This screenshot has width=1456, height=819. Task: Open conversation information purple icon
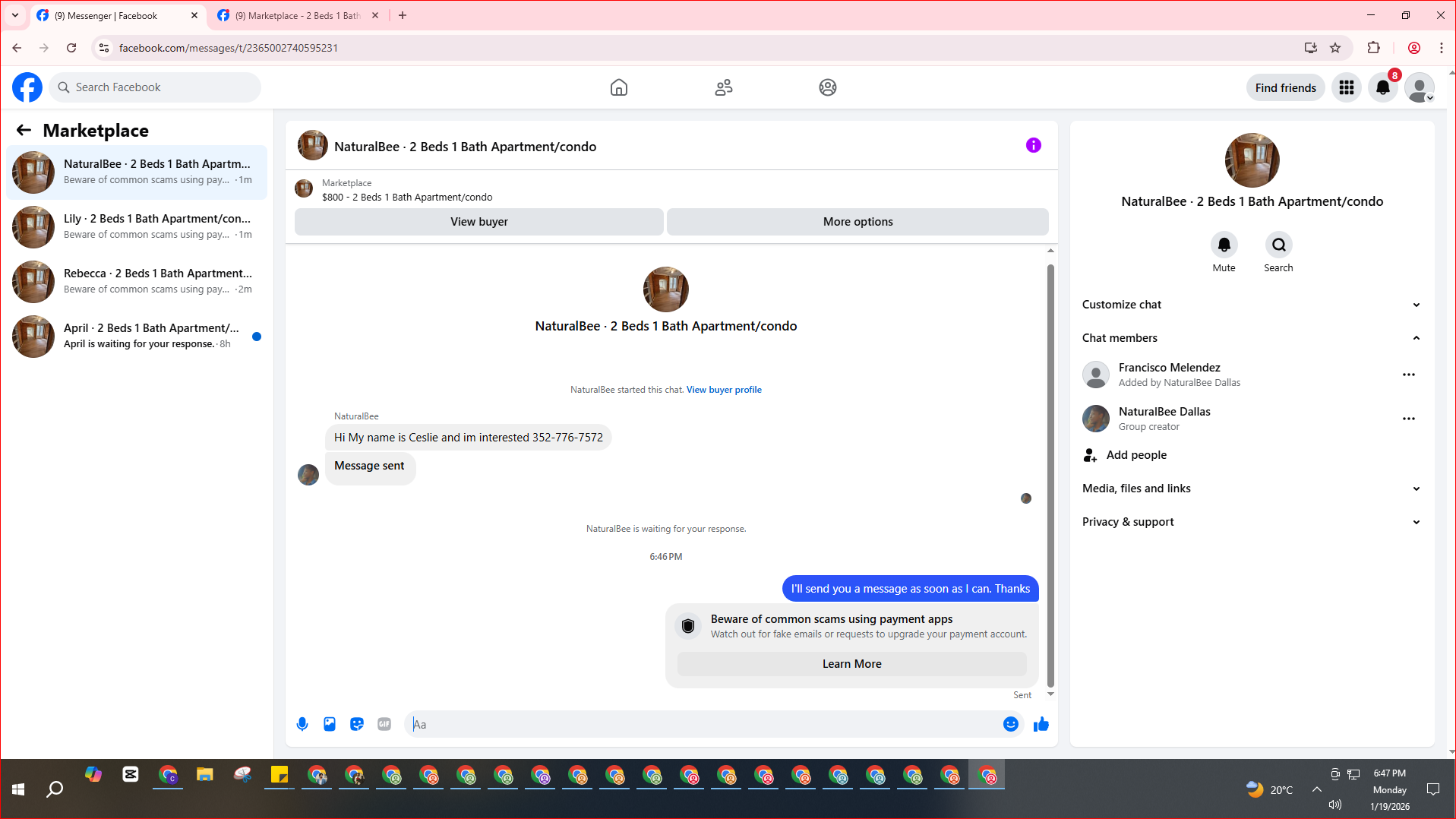(1034, 145)
